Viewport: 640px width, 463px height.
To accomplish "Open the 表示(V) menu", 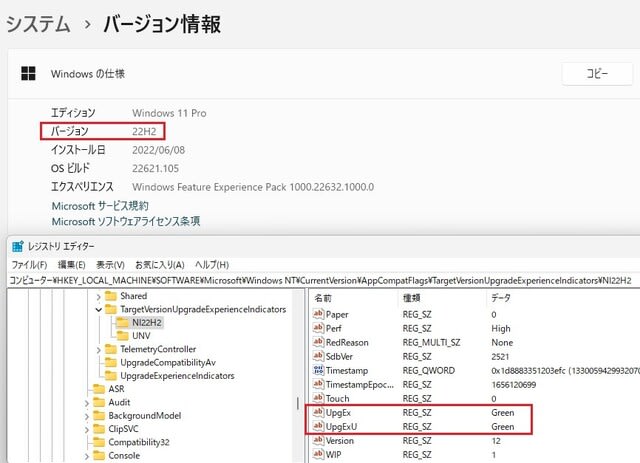I will click(x=110, y=265).
